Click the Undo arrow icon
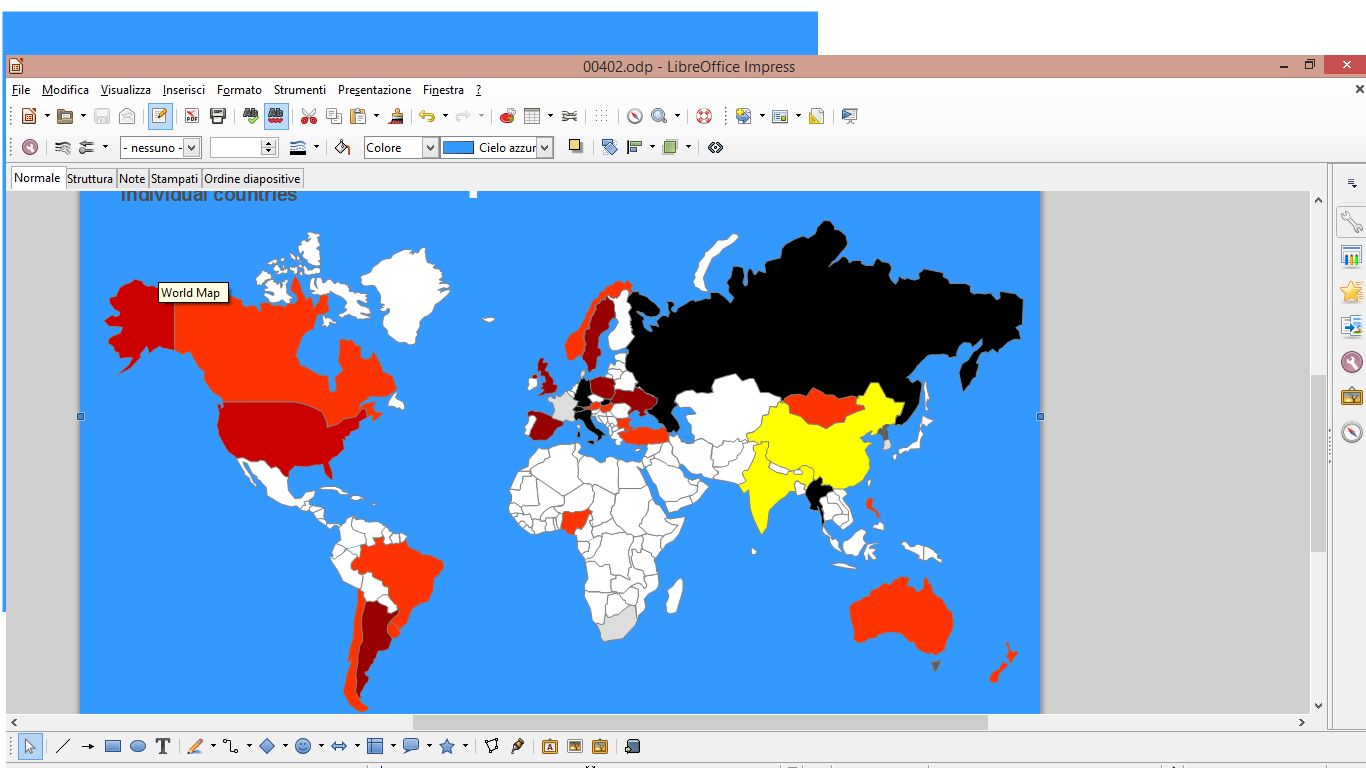 point(427,116)
